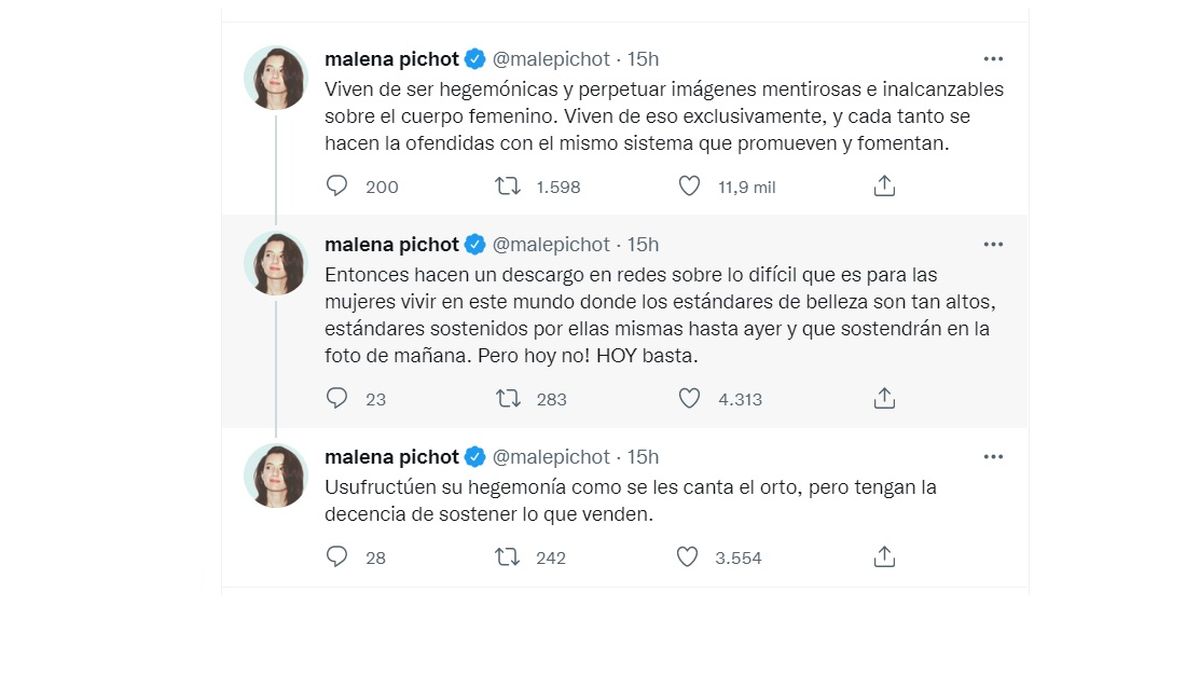Retweet the tweet with 283 retweets

508,398
